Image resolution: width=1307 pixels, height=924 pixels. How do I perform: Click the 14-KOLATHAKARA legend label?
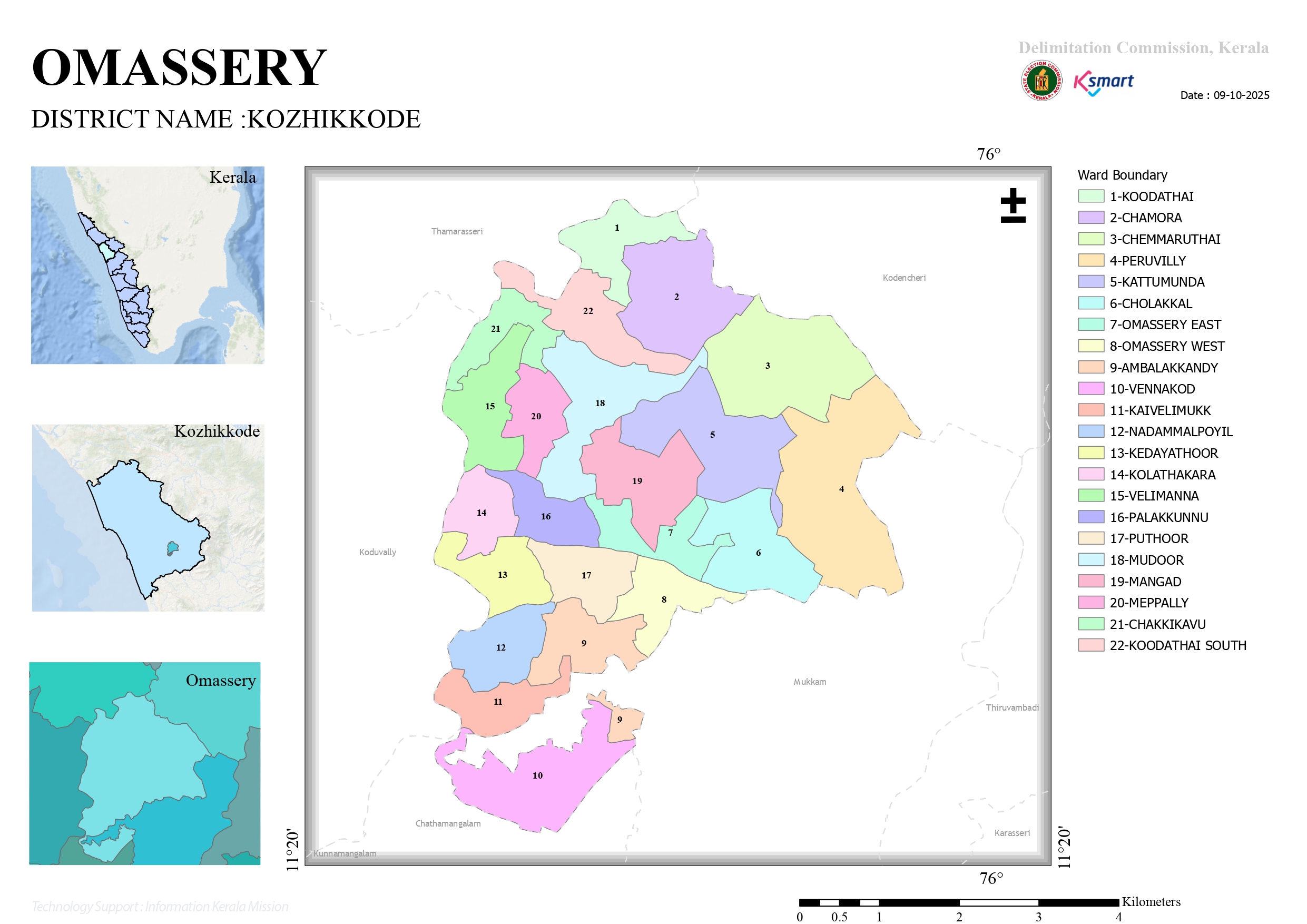1163,475
